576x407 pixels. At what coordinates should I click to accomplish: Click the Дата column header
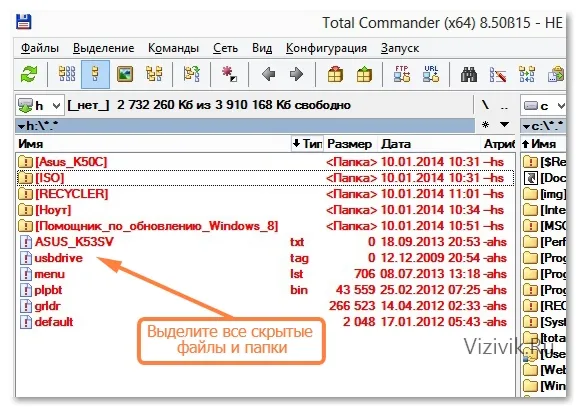pyautogui.click(x=396, y=144)
